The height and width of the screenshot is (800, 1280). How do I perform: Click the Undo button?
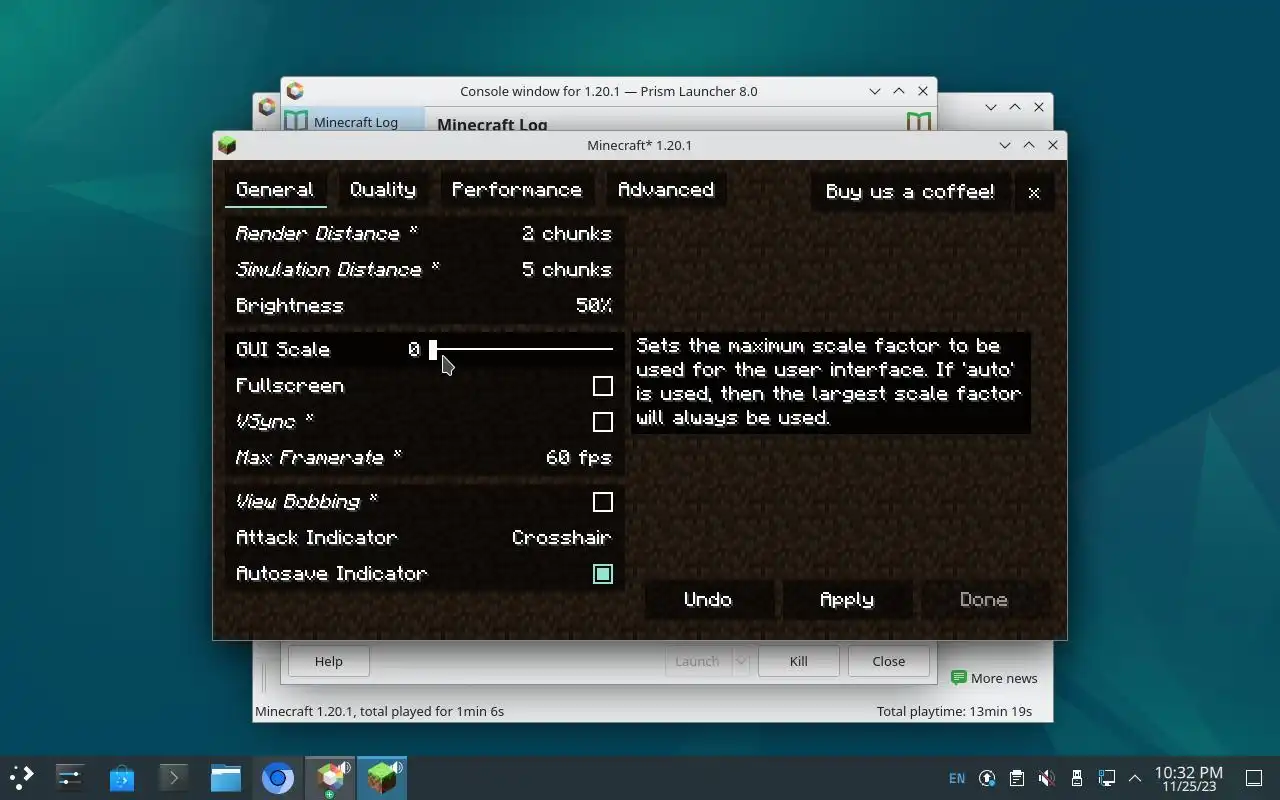(708, 600)
